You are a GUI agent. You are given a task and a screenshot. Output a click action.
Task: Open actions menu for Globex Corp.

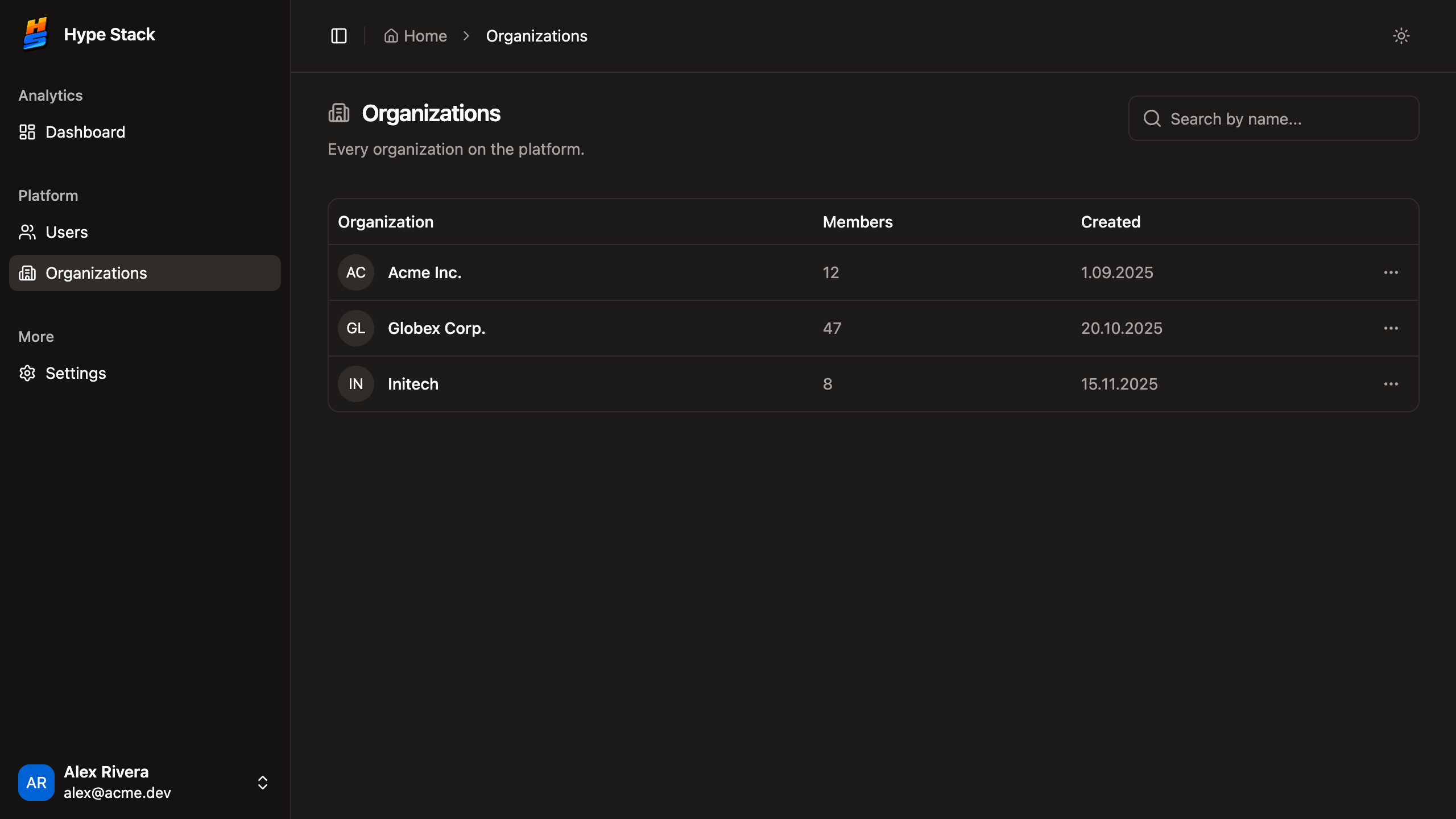pyautogui.click(x=1391, y=328)
